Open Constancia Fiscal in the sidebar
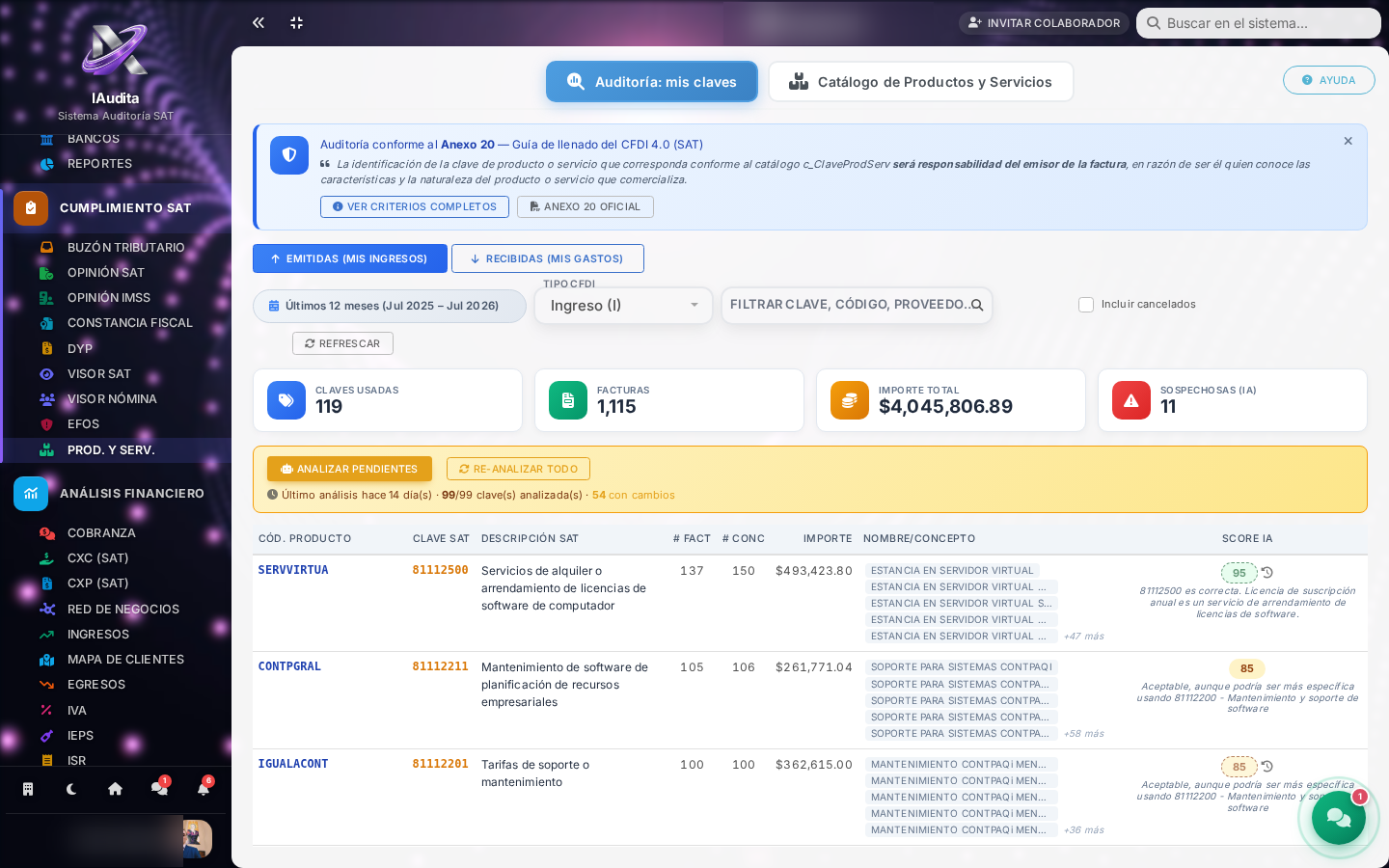Viewport: 1389px width, 868px height. pos(130,322)
